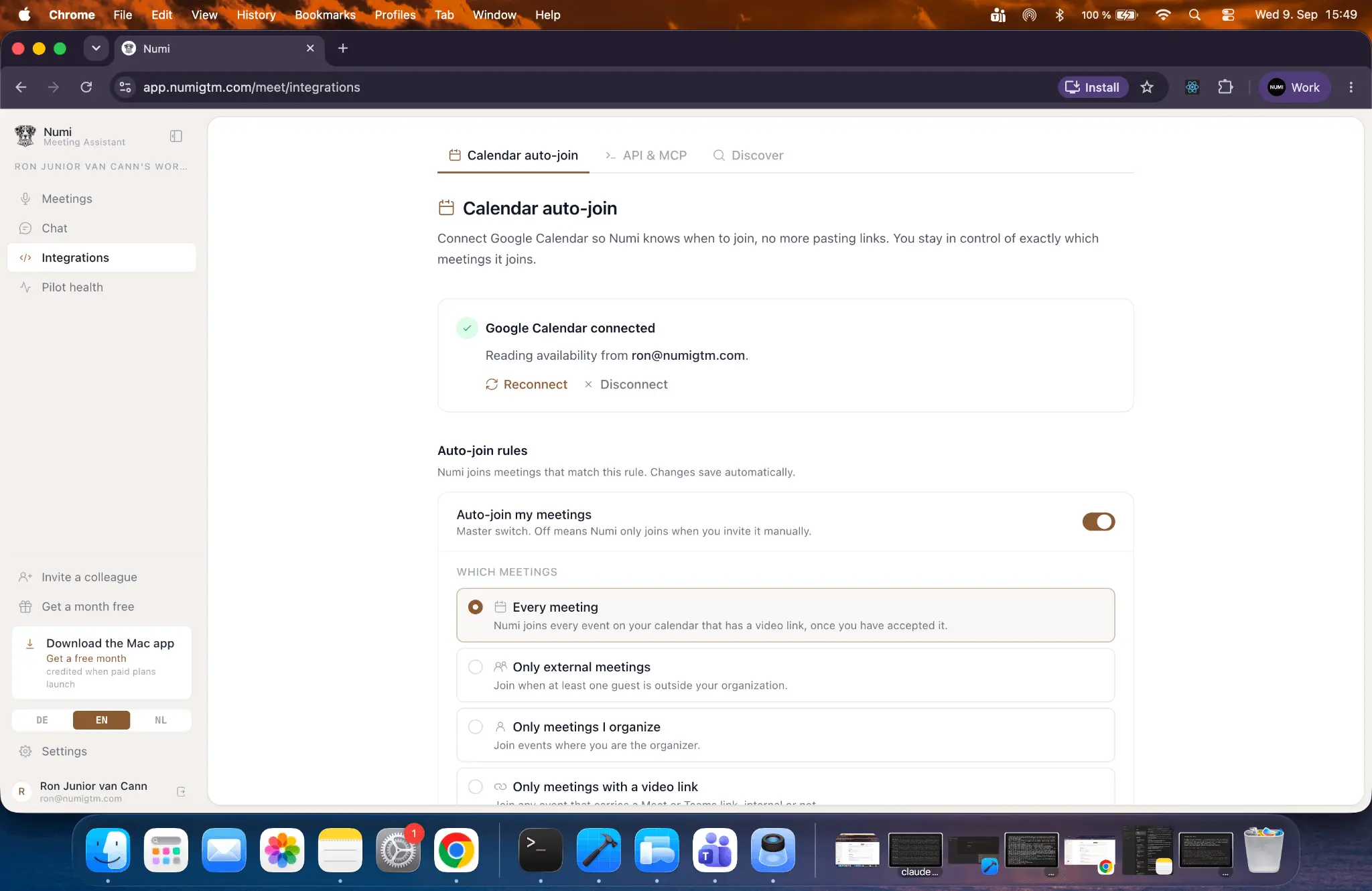Select Only meetings I organize option

[x=785, y=735]
